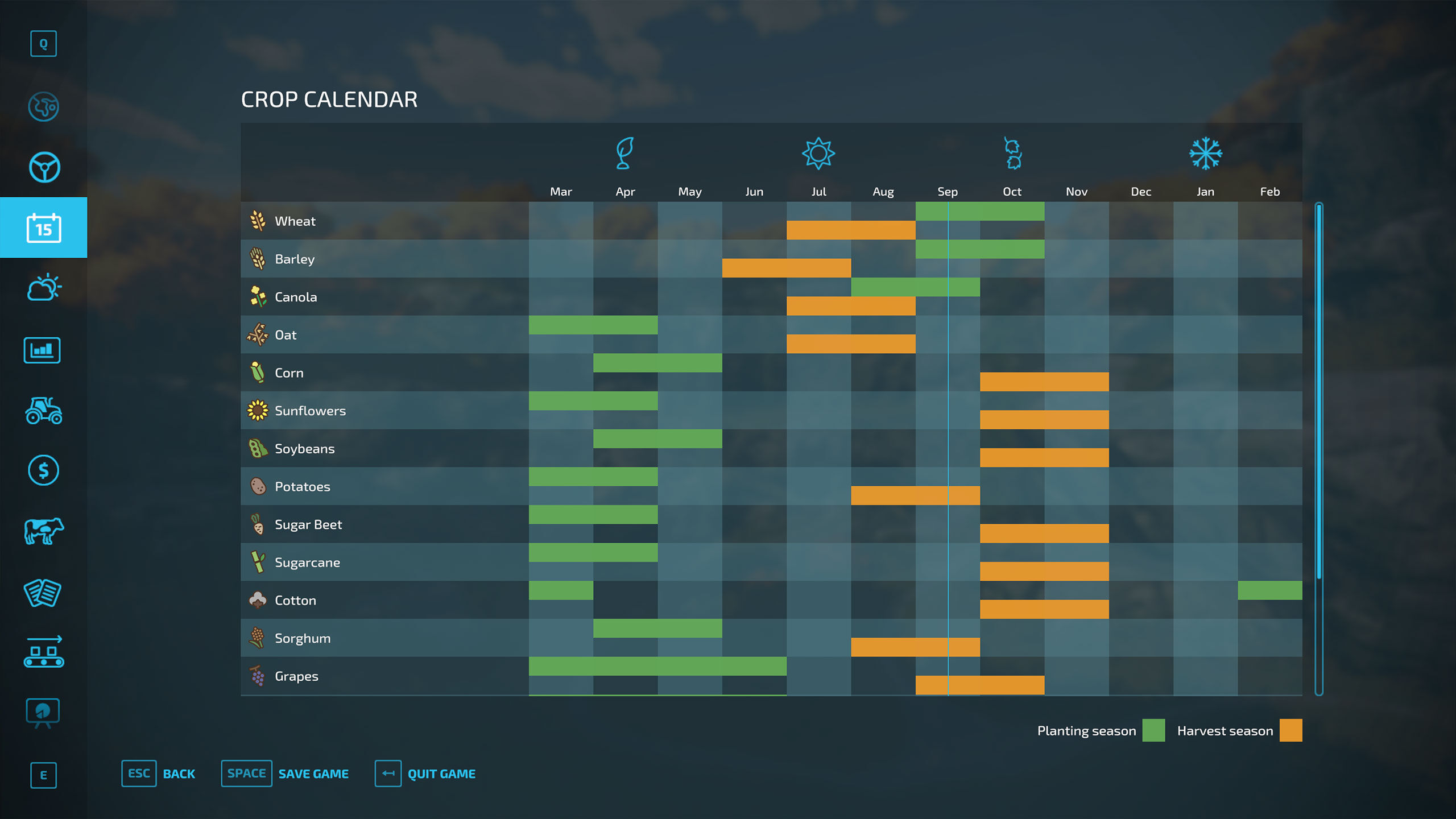Open the animal husbandry icon
Viewport: 1456px width, 819px height.
click(x=43, y=531)
